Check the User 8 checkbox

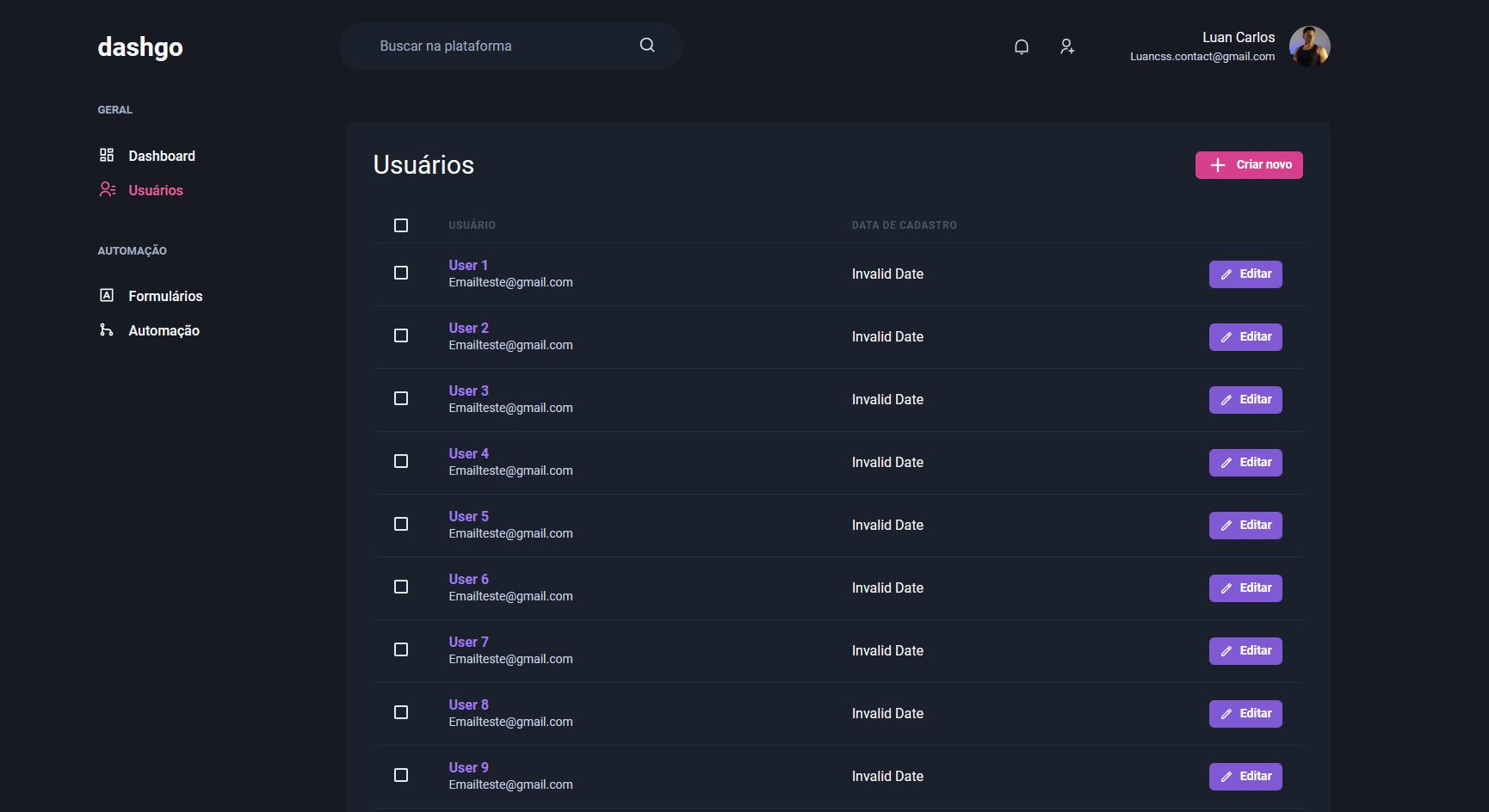click(x=401, y=712)
